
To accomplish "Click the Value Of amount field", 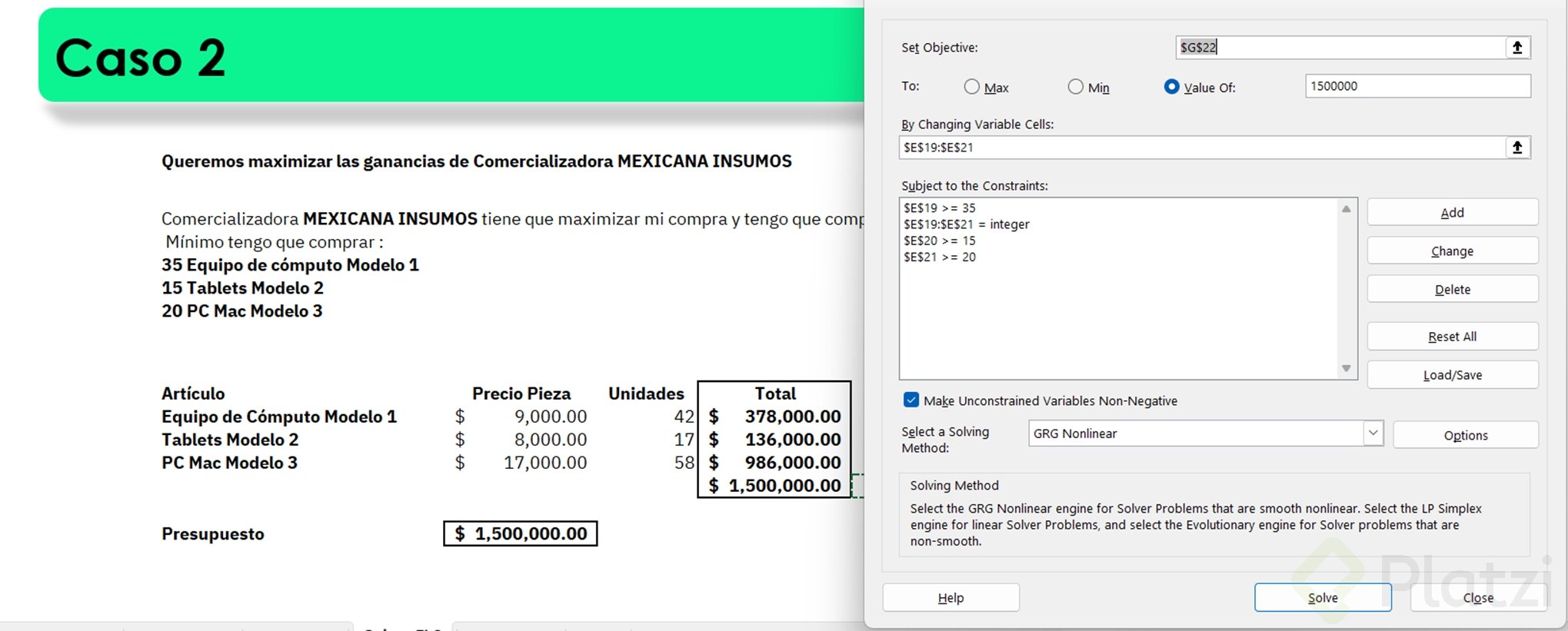I will pyautogui.click(x=1418, y=86).
